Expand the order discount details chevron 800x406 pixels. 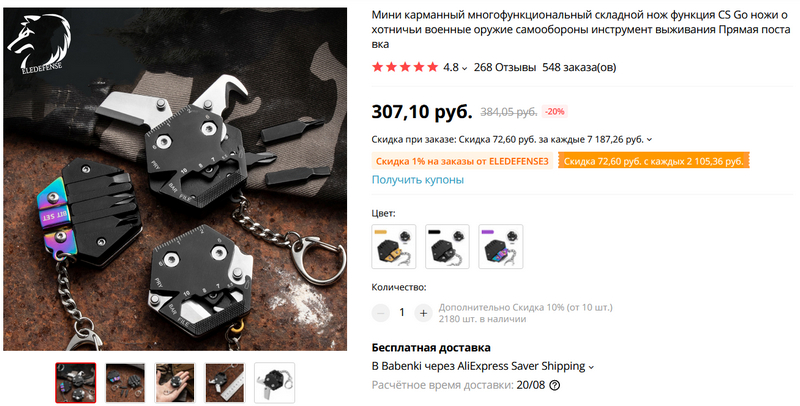[x=649, y=140]
